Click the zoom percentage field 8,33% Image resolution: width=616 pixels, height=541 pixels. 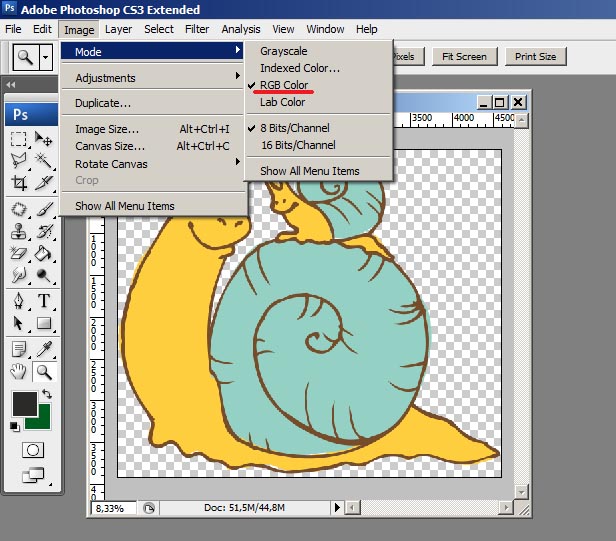tap(114, 508)
